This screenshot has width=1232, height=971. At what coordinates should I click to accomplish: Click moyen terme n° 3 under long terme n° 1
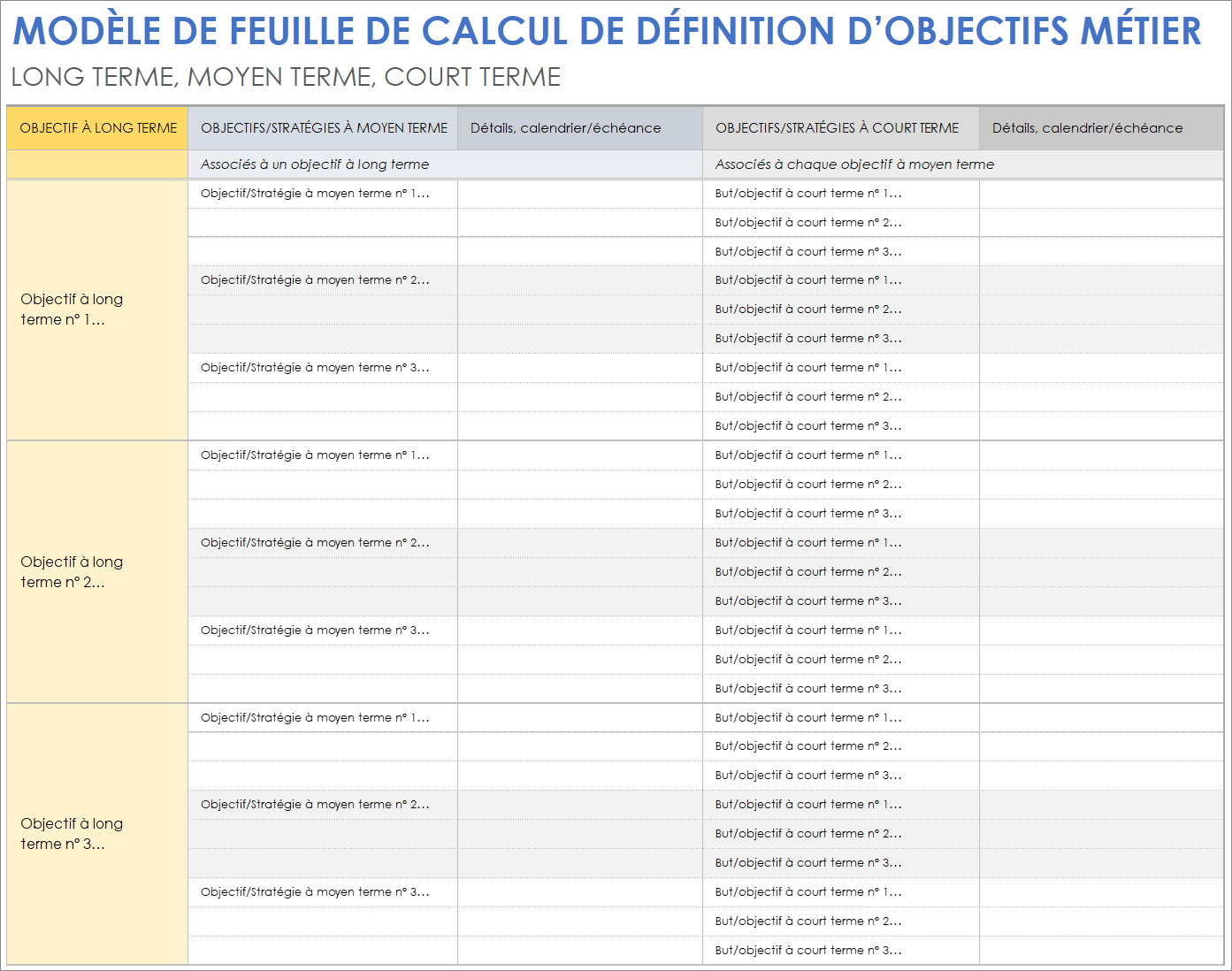coord(323,368)
